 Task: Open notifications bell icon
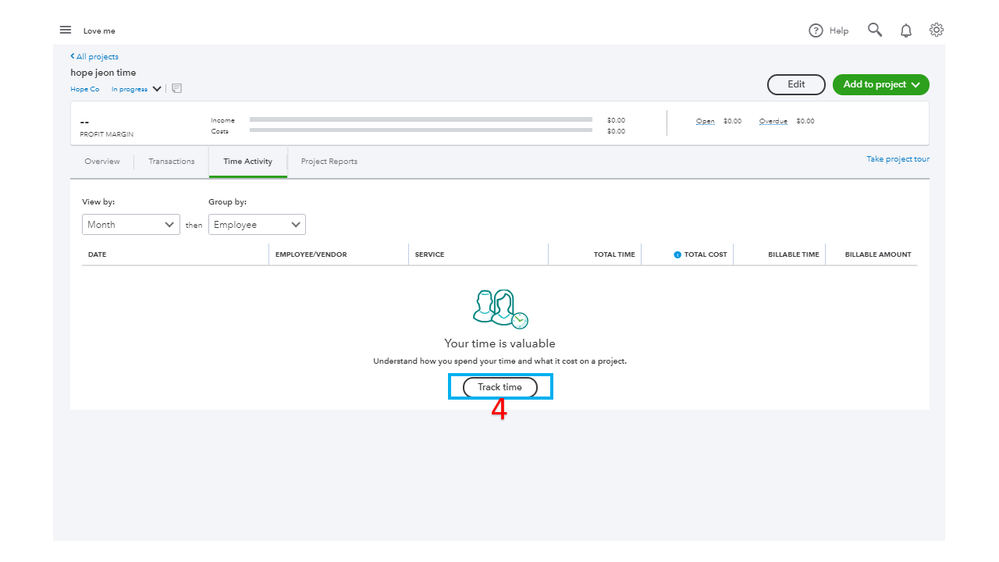(x=906, y=31)
